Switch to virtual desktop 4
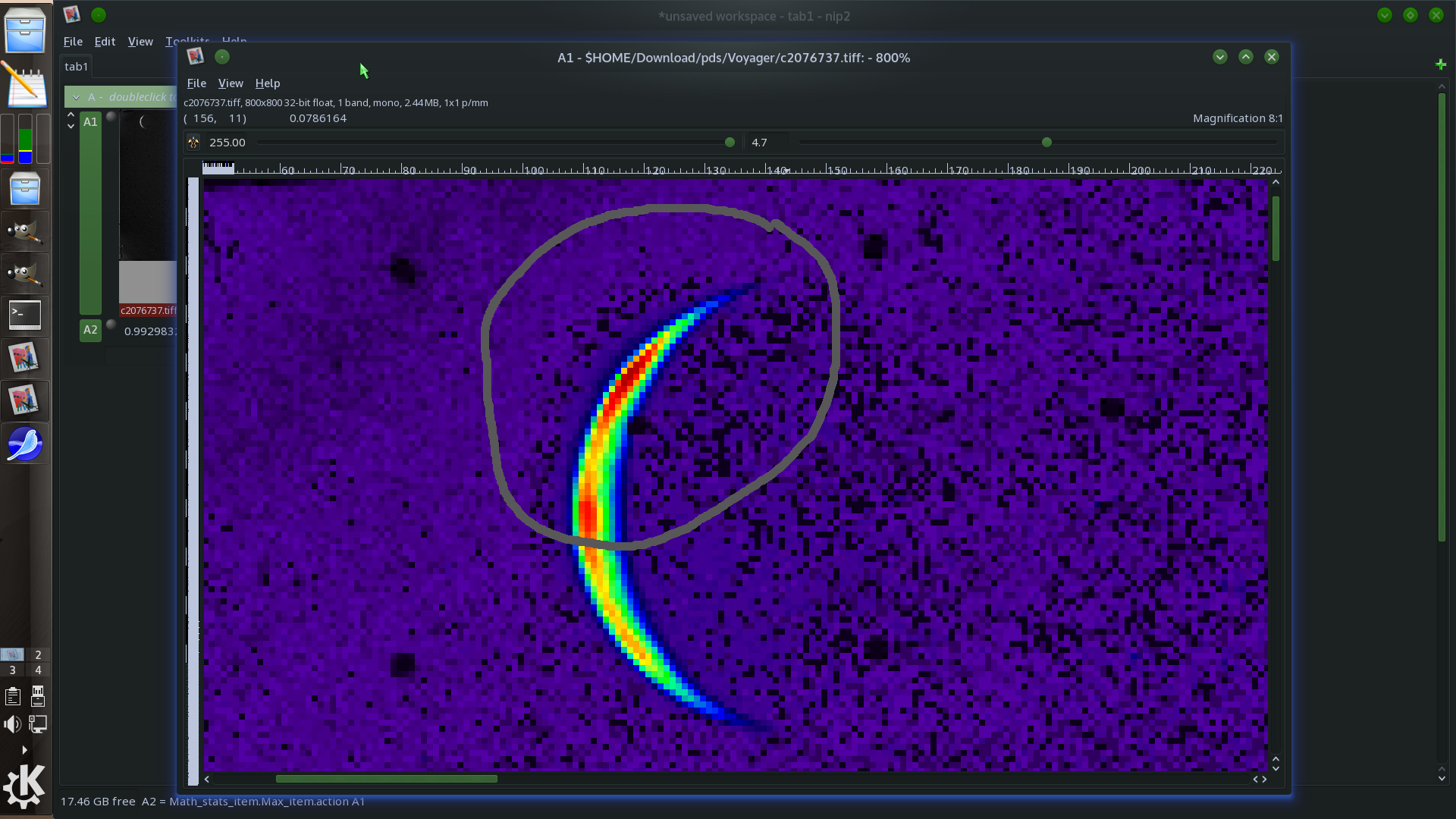The width and height of the screenshot is (1456, 819). (38, 670)
